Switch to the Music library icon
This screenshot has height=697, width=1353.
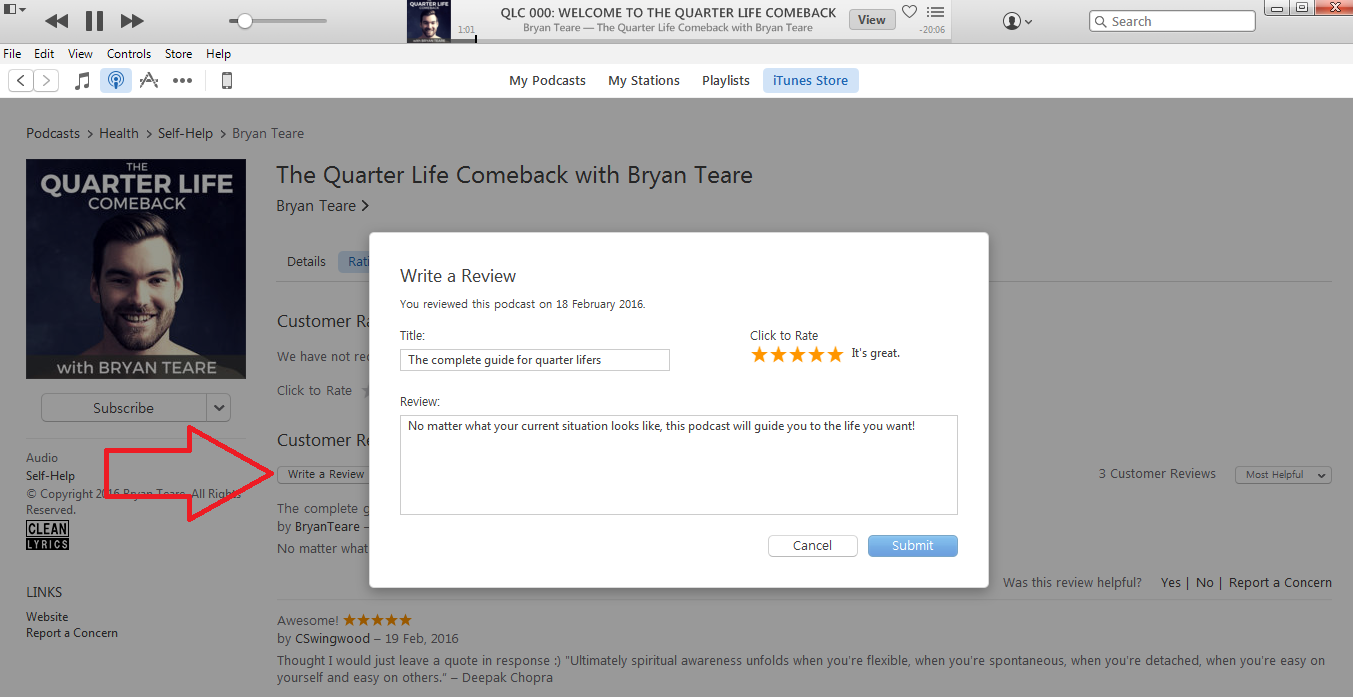click(x=83, y=81)
